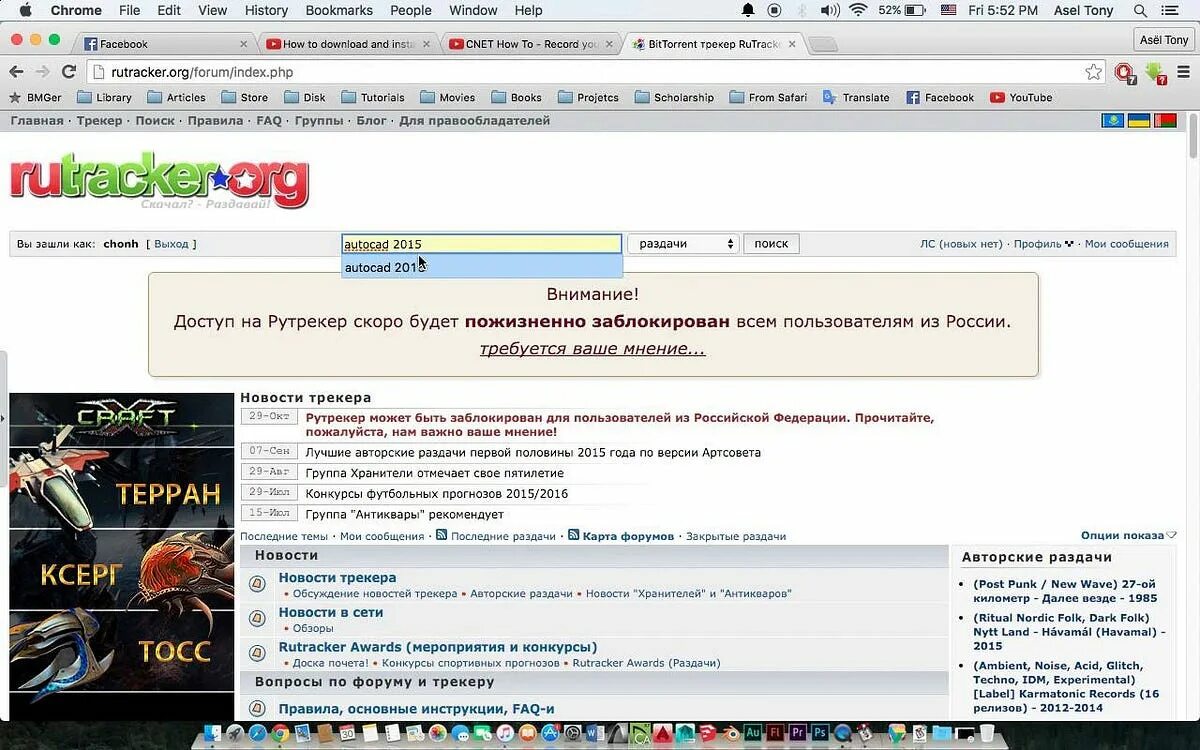Click the ТЕРРАН banner image
Screen dimensions: 1200x750
coord(122,487)
